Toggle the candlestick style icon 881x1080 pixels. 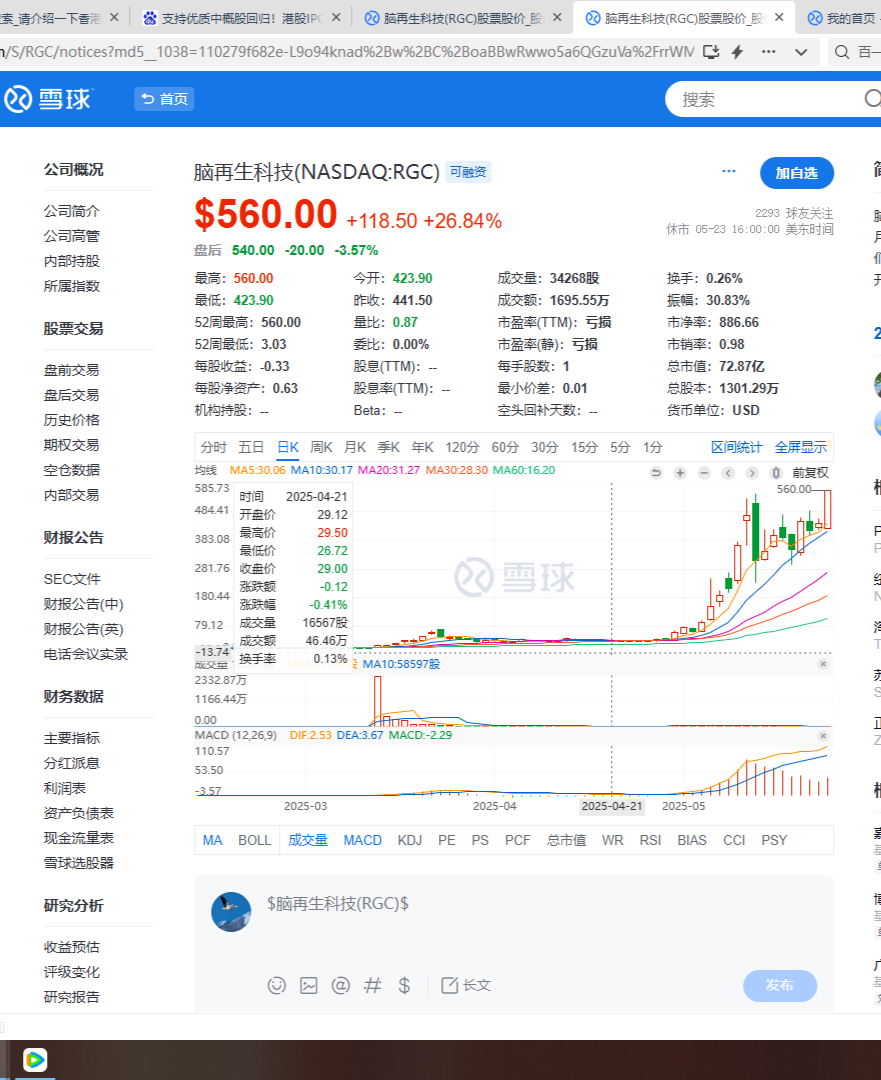(x=776, y=472)
